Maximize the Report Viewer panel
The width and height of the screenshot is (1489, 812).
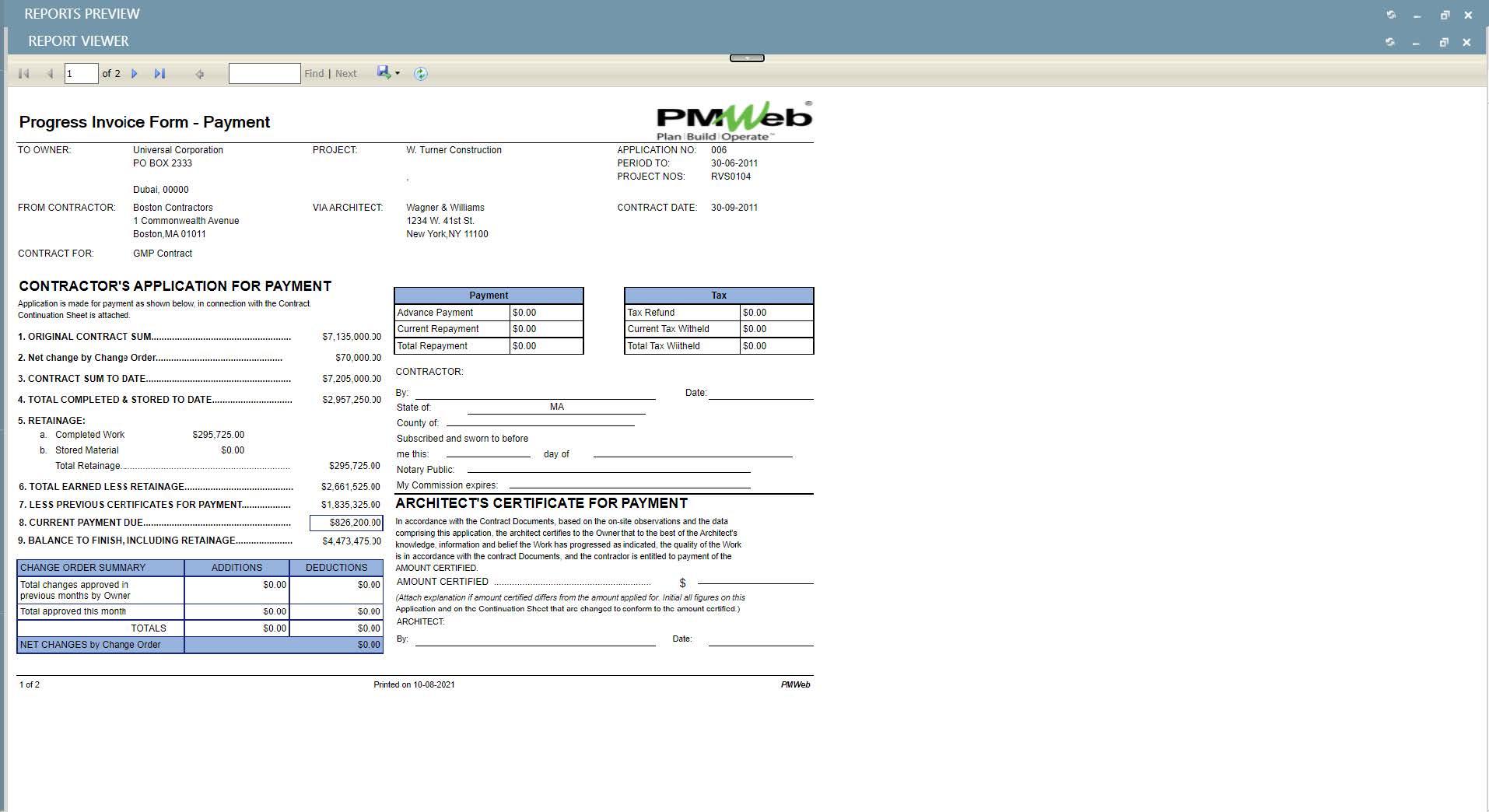pyautogui.click(x=1444, y=42)
